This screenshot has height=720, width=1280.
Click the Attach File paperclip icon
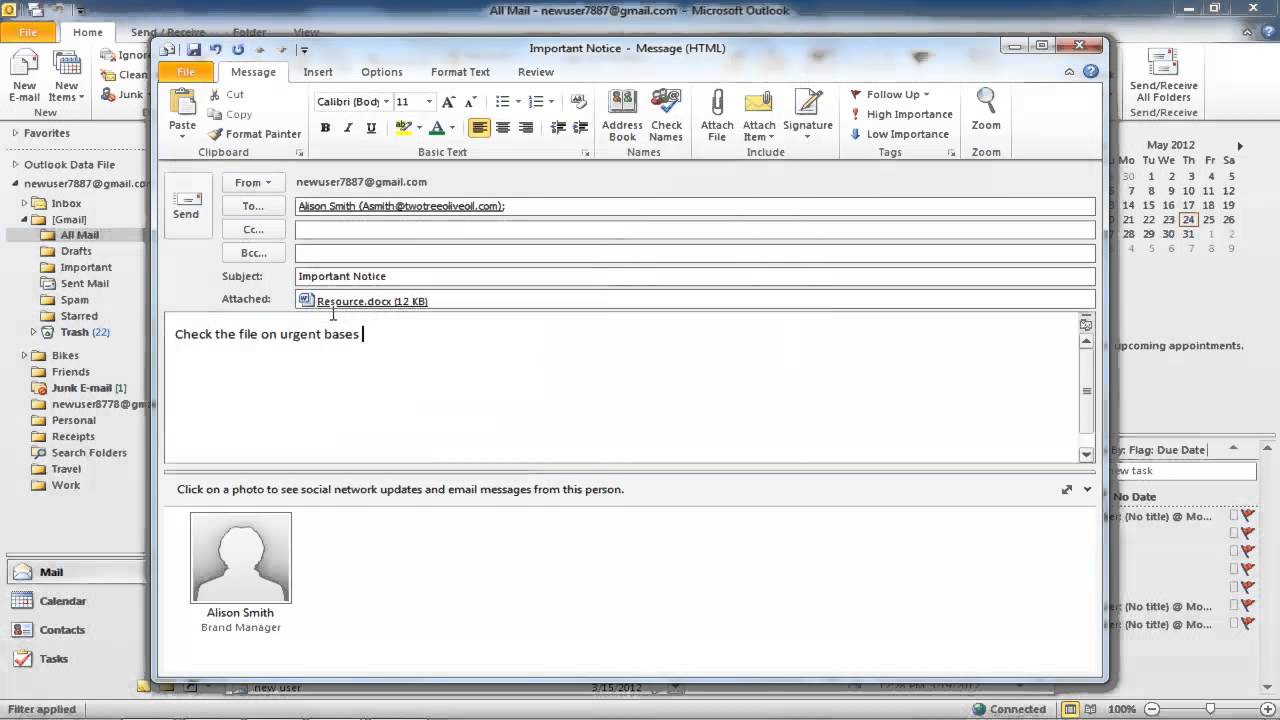coord(717,103)
